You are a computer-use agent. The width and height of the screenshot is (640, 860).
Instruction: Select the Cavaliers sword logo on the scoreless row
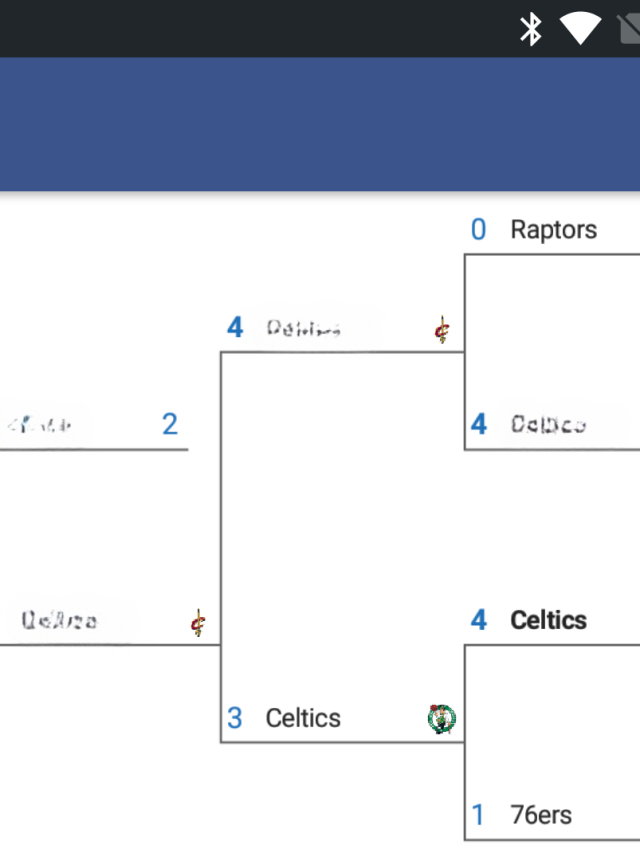pyautogui.click(x=198, y=623)
